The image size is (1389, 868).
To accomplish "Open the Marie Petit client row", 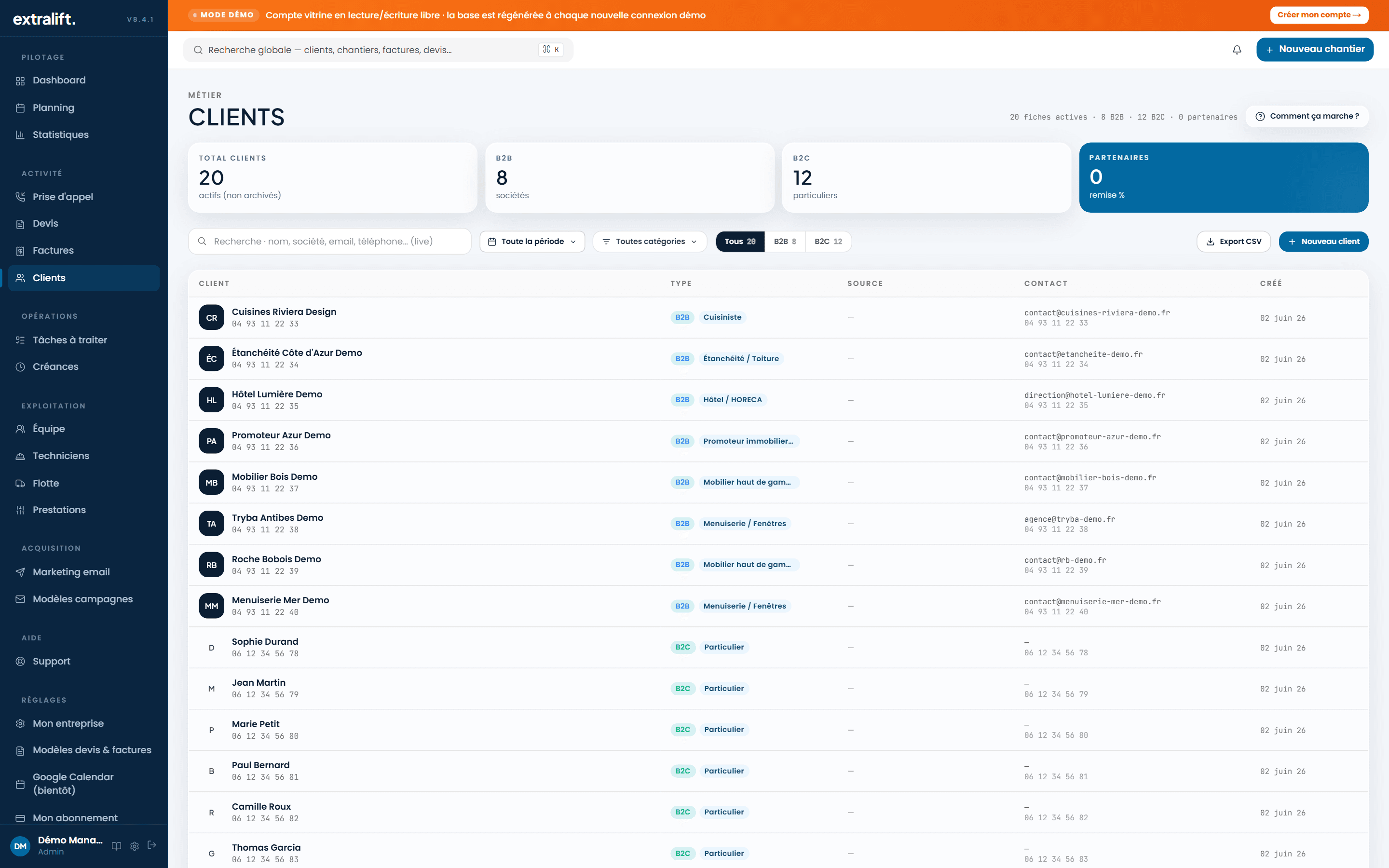I will click(778, 730).
